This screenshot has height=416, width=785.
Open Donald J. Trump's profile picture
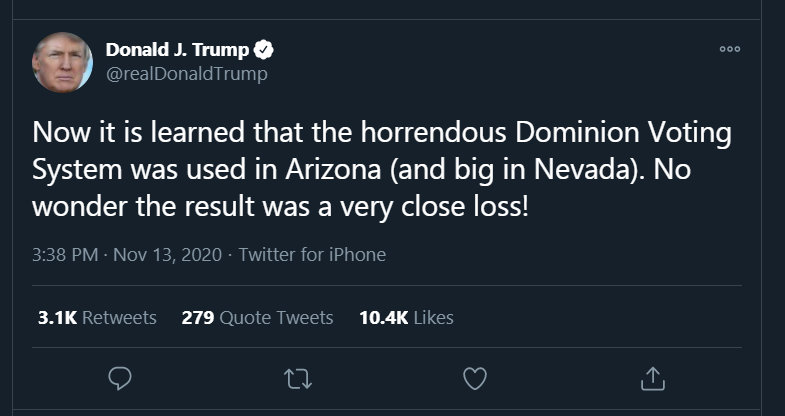click(x=63, y=62)
